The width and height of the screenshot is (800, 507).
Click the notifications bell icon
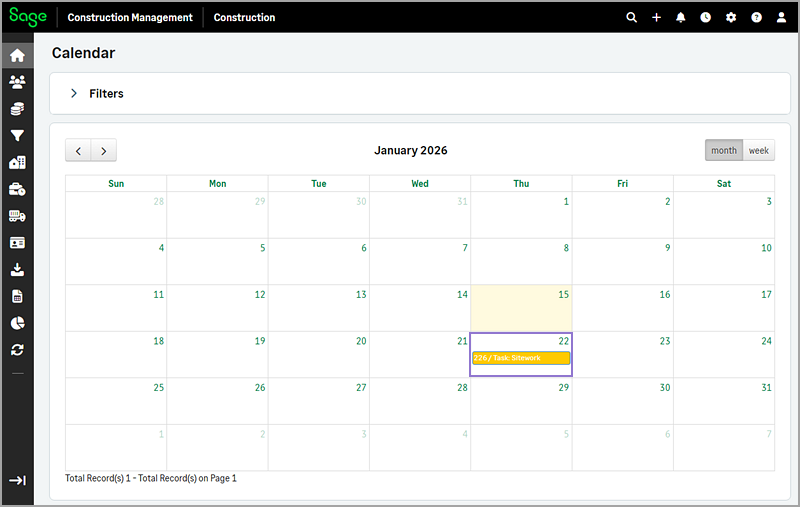coord(681,17)
